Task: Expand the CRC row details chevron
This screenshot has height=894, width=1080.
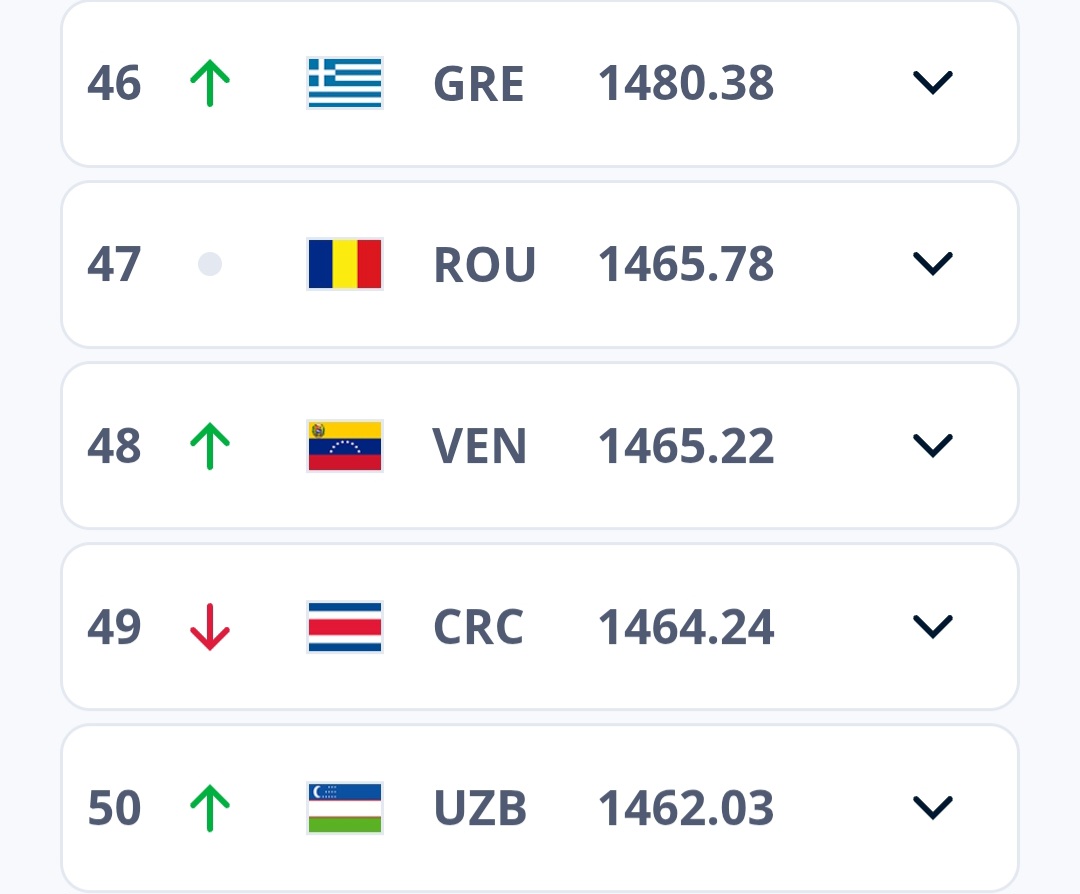Action: (932, 627)
